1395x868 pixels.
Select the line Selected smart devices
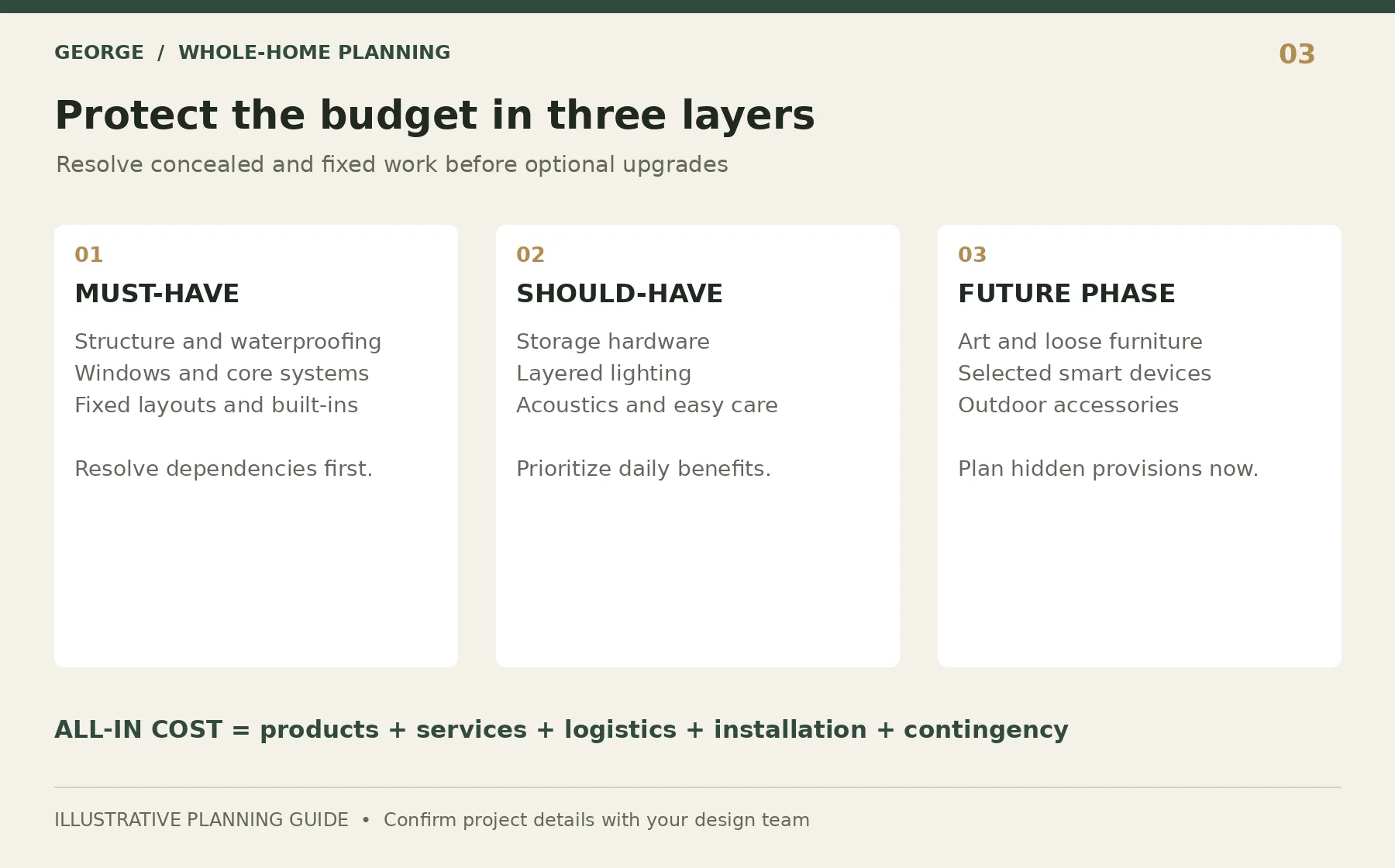coord(1084,374)
